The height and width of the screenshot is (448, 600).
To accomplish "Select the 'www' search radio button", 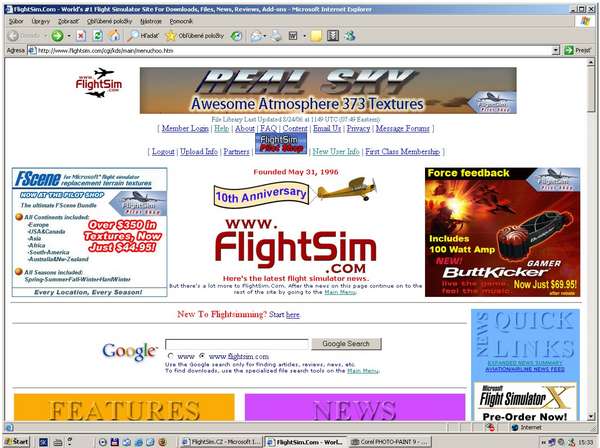I will pyautogui.click(x=171, y=356).
